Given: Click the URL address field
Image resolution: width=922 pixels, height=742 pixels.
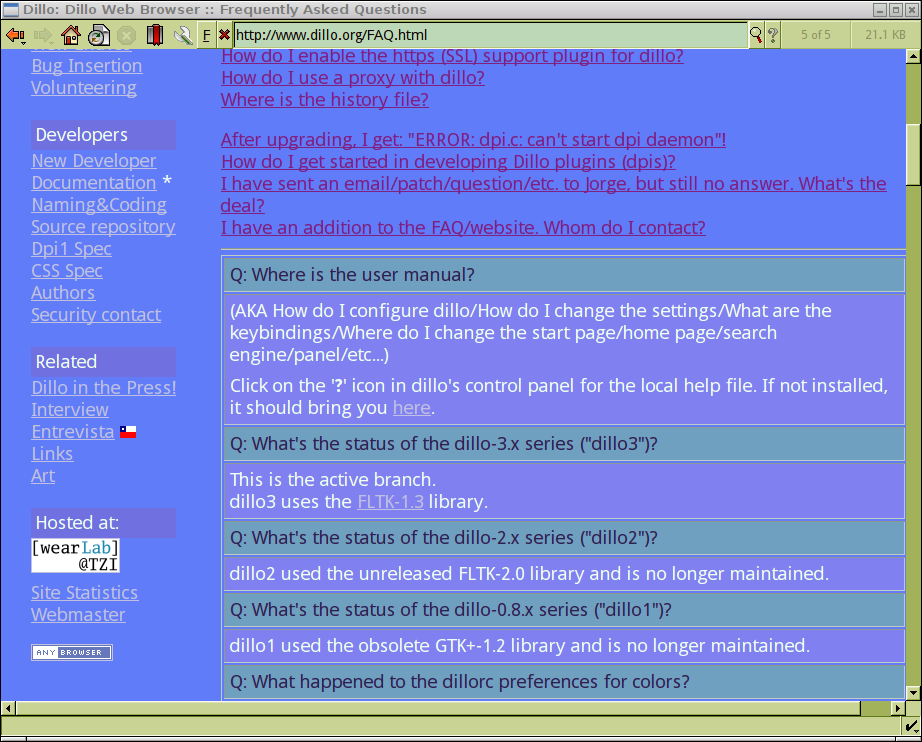Looking at the screenshot, I should pos(490,36).
